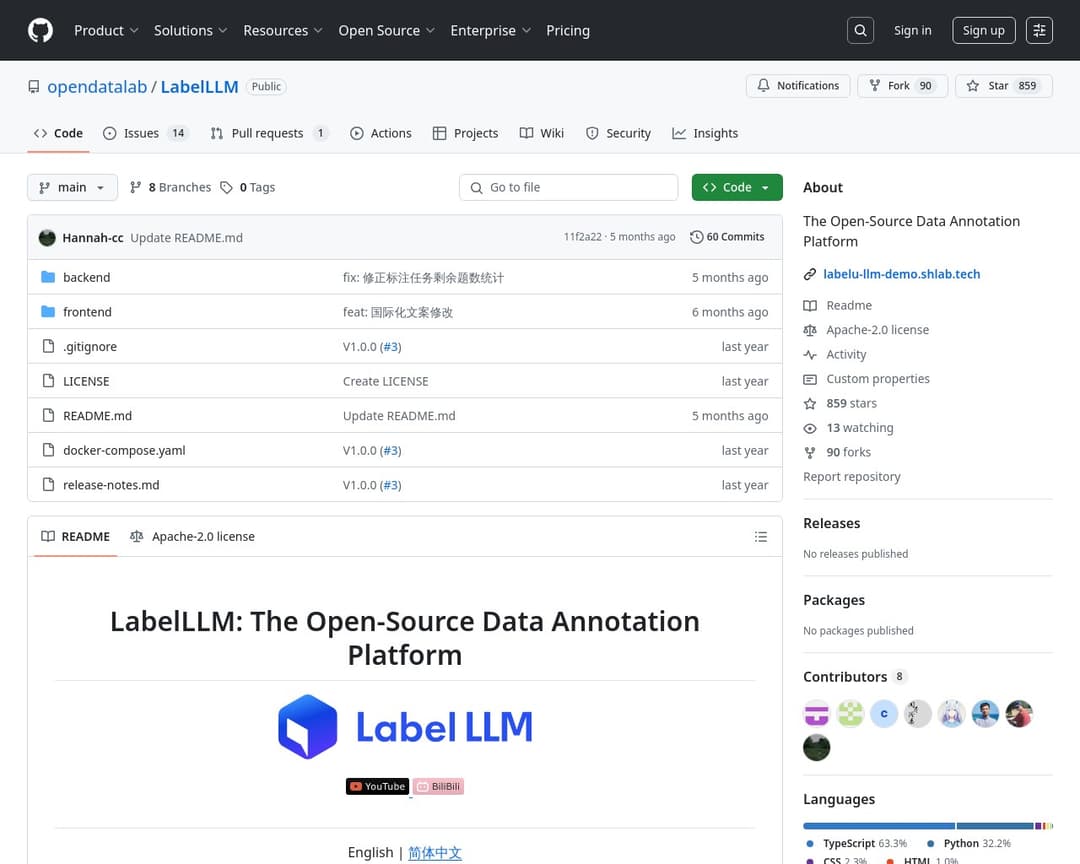
Task: Open the frontend folder
Action: point(87,311)
